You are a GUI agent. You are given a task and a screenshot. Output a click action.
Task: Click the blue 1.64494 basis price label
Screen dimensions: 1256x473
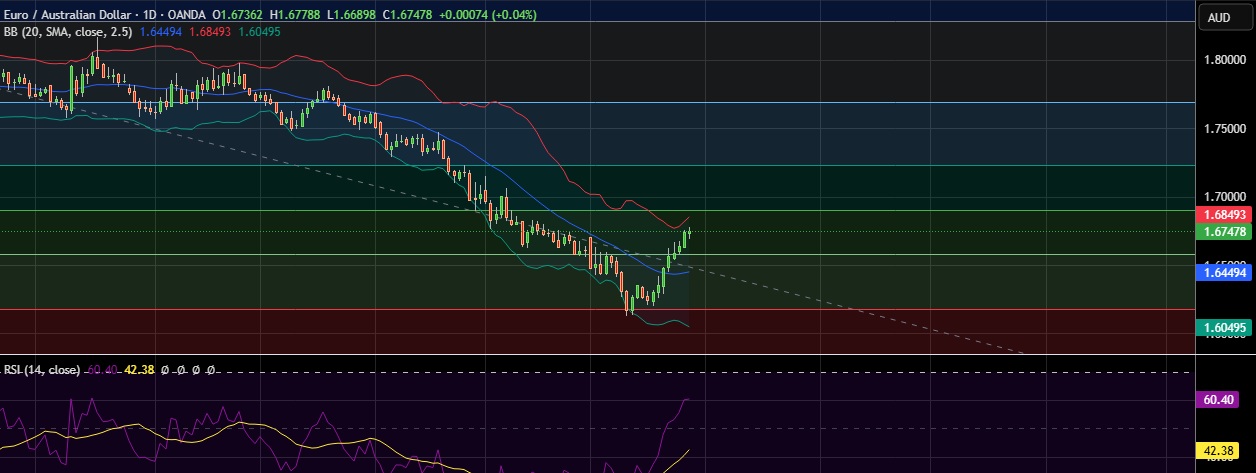[x=1224, y=272]
